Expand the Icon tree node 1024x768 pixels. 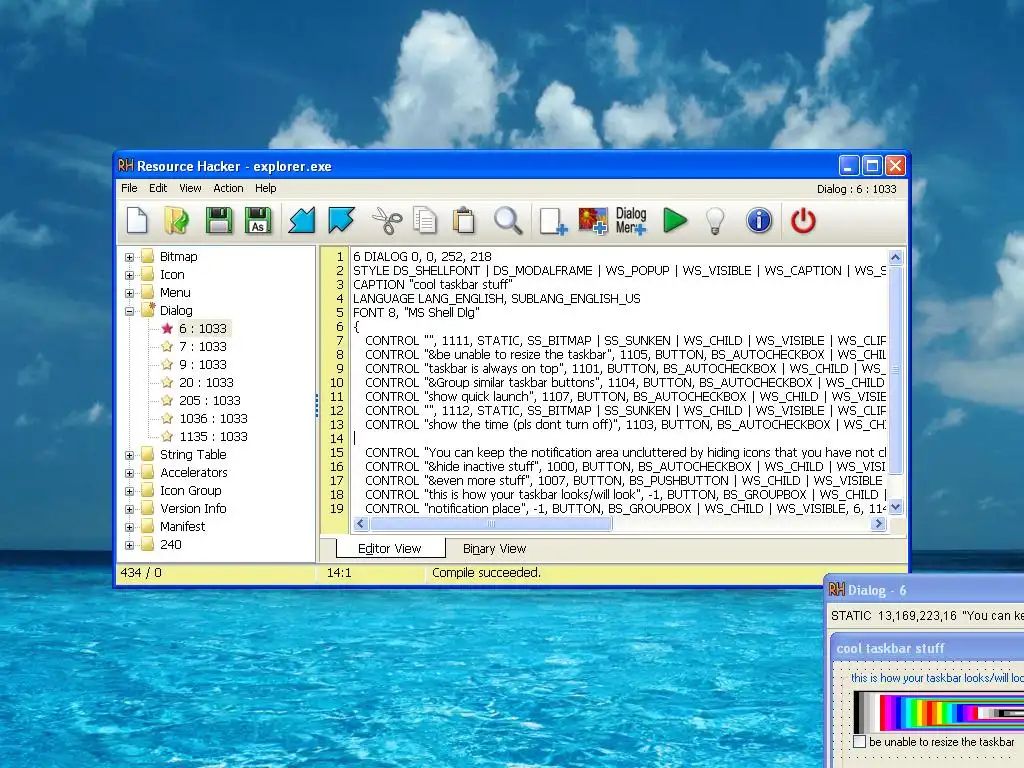pyautogui.click(x=129, y=275)
